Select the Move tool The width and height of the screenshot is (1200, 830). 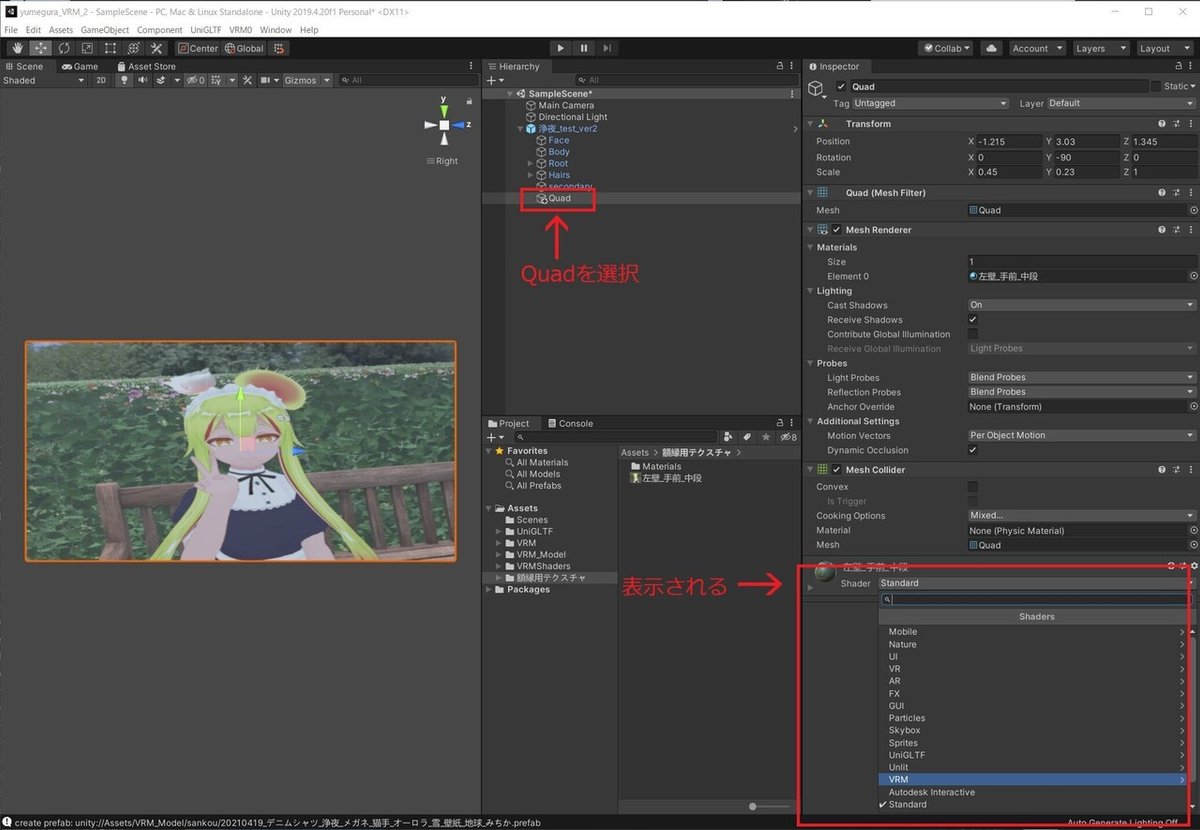pyautogui.click(x=41, y=48)
